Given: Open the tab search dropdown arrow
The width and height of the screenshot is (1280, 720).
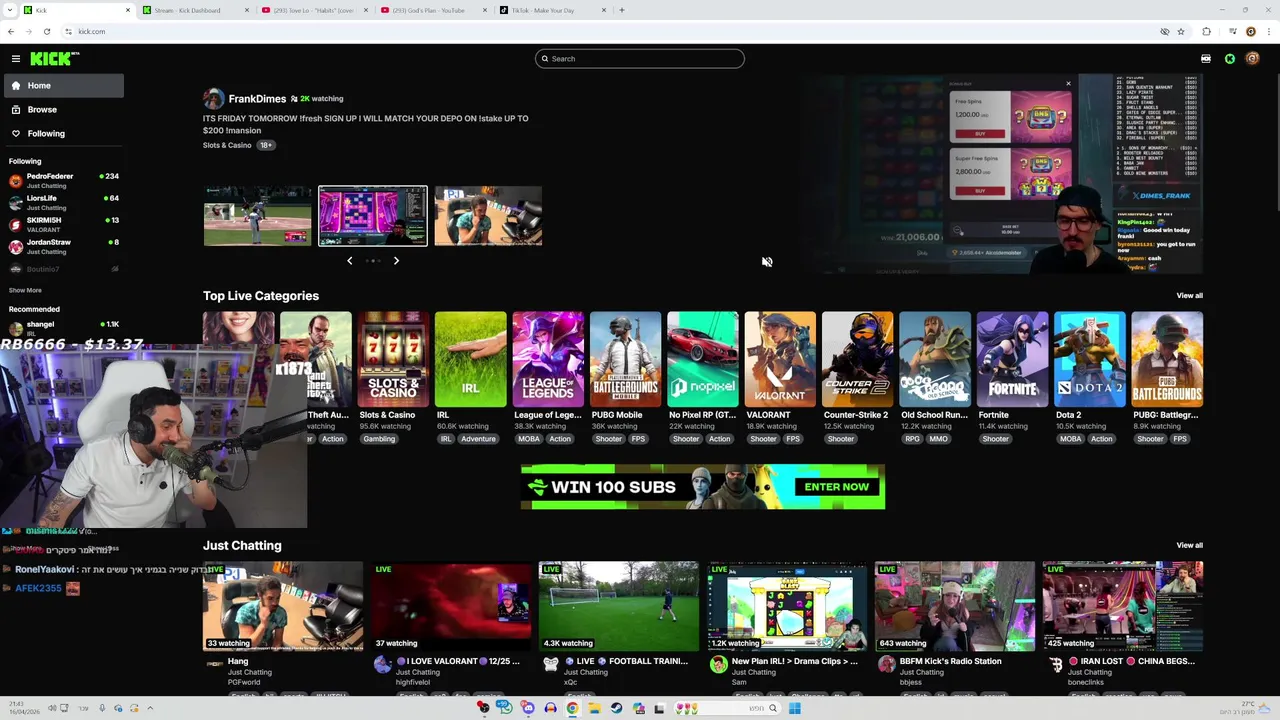Looking at the screenshot, I should pyautogui.click(x=9, y=10).
